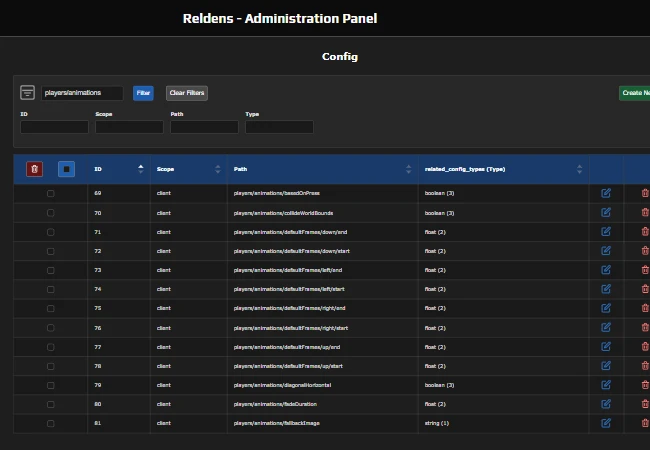The width and height of the screenshot is (650, 450).
Task: Check the box for row ID 69
Action: point(51,194)
